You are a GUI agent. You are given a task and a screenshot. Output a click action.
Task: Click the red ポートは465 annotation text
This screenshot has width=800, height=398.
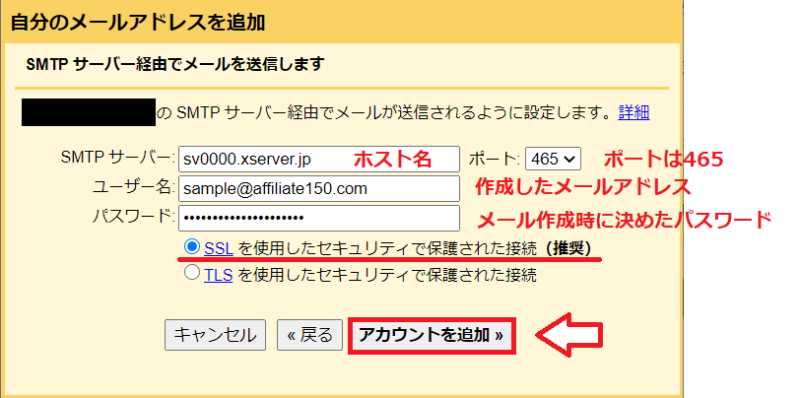(x=664, y=160)
